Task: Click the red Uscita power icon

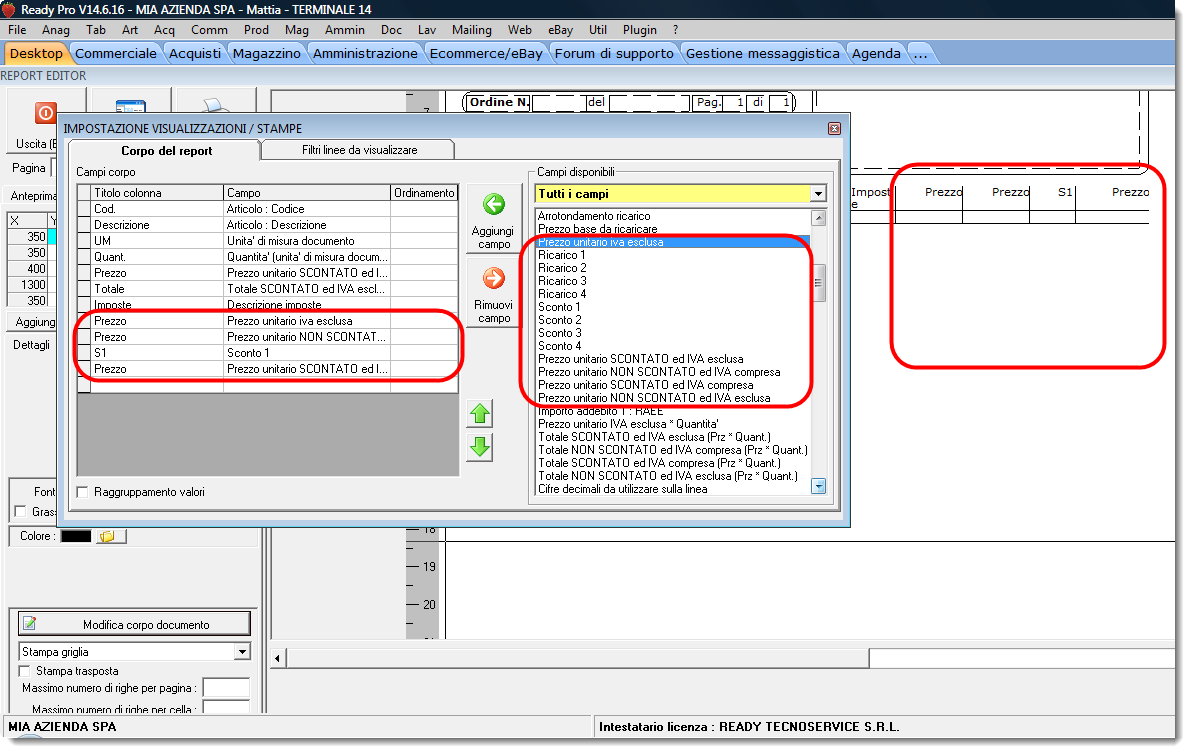Action: click(x=46, y=113)
